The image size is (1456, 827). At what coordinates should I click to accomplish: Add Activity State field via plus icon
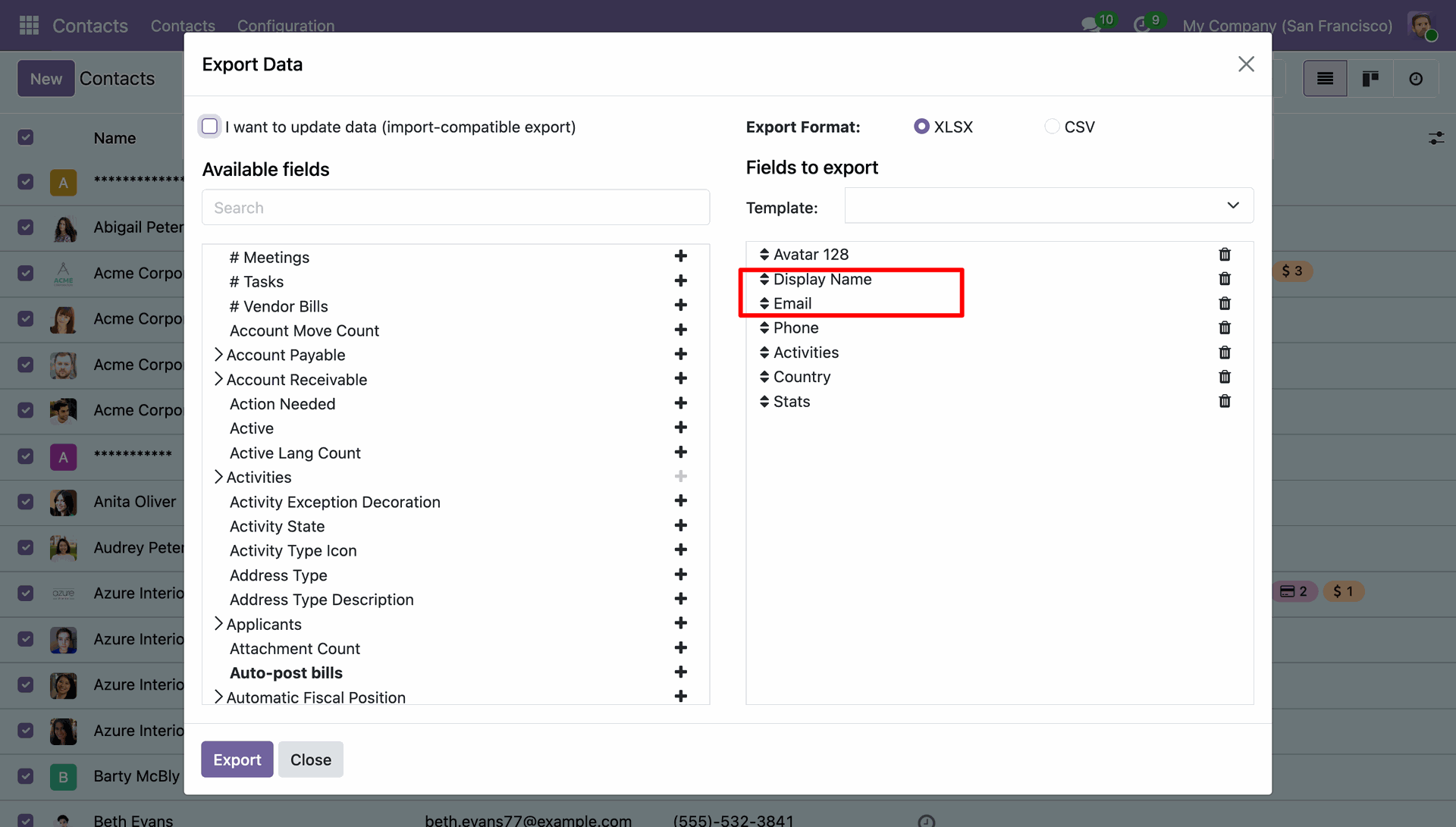tap(680, 525)
